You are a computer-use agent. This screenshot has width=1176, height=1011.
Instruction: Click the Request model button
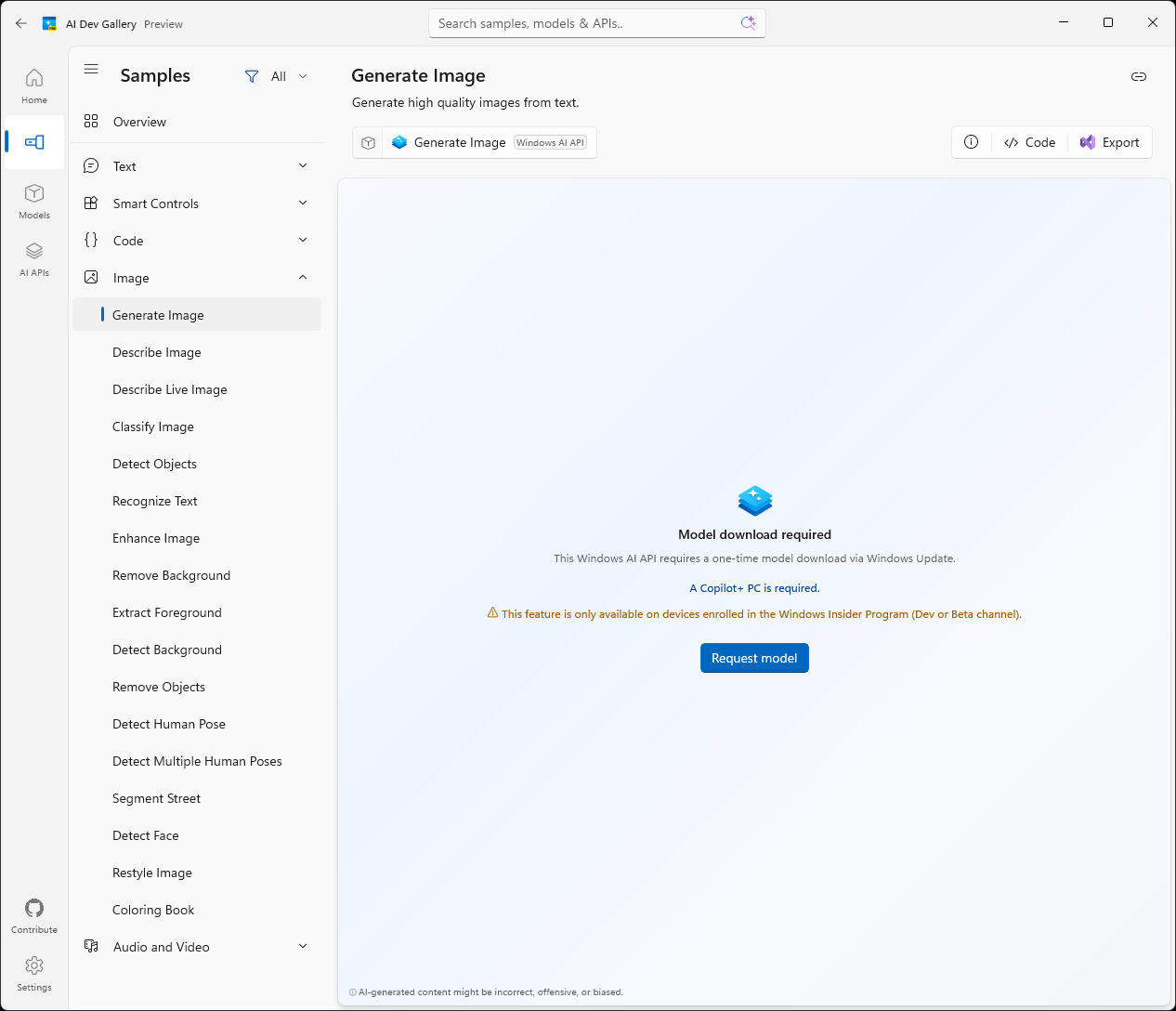754,658
